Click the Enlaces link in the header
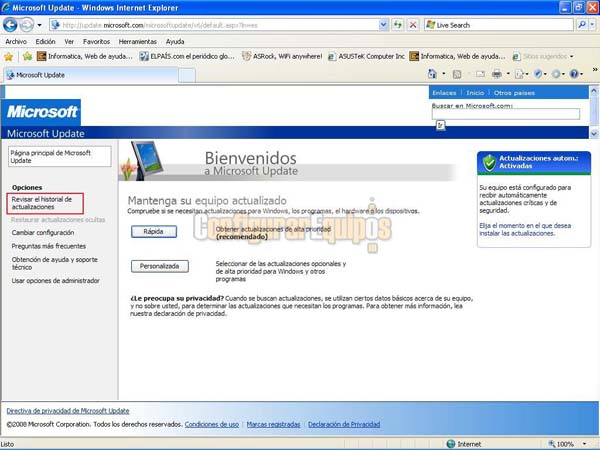Screen dimensions: 600x450 point(444,93)
